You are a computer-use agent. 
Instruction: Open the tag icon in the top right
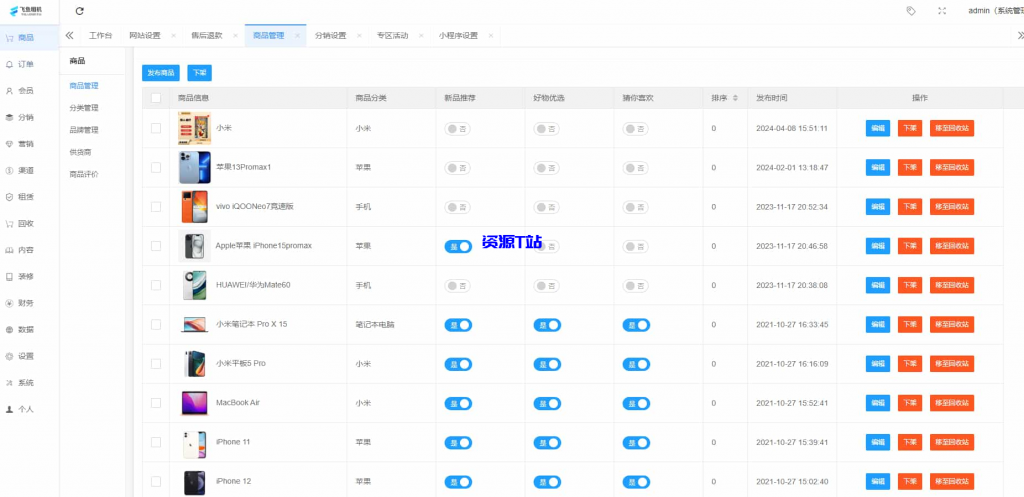[x=911, y=11]
